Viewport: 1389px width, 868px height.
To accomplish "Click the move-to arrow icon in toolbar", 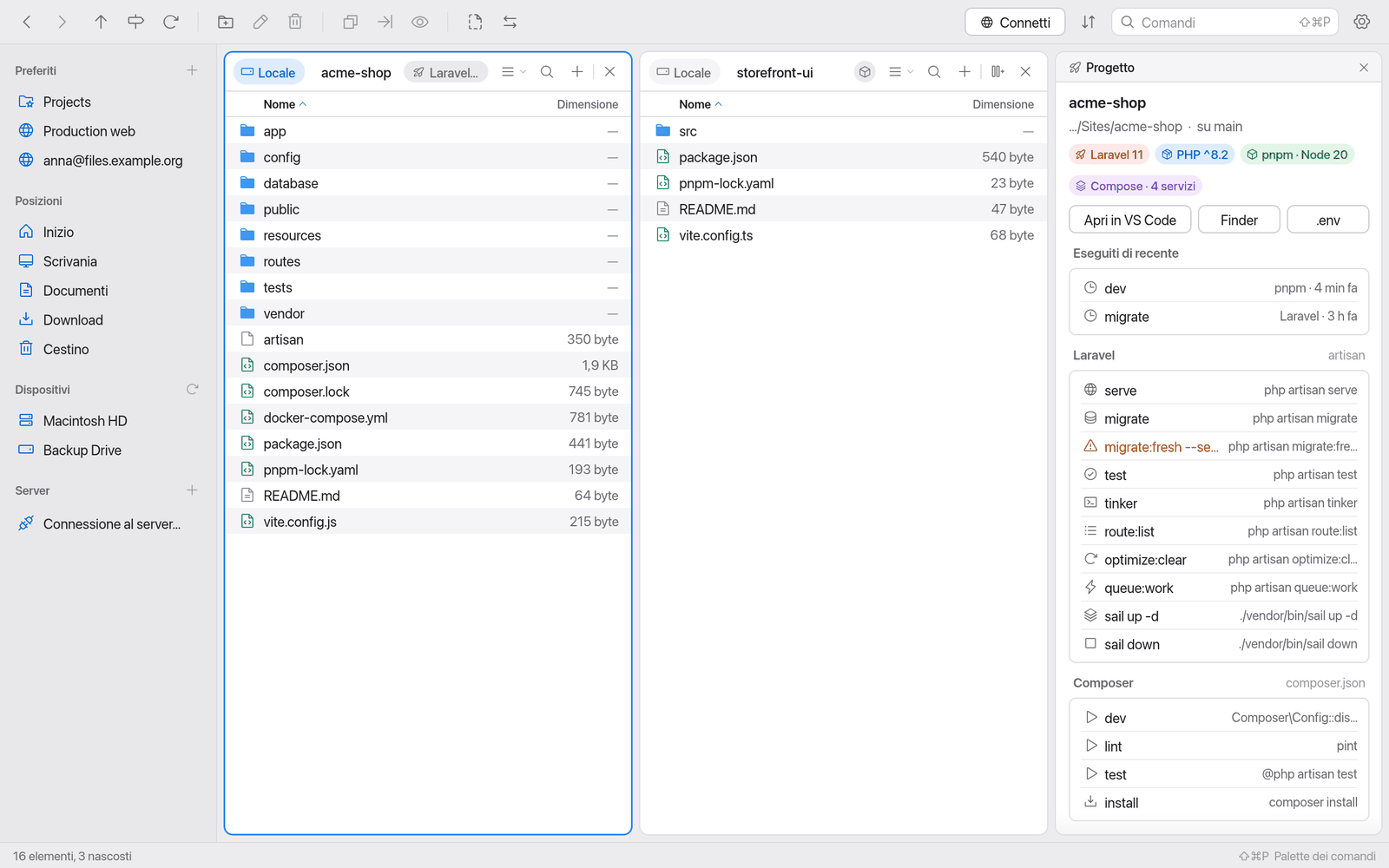I will click(x=385, y=22).
